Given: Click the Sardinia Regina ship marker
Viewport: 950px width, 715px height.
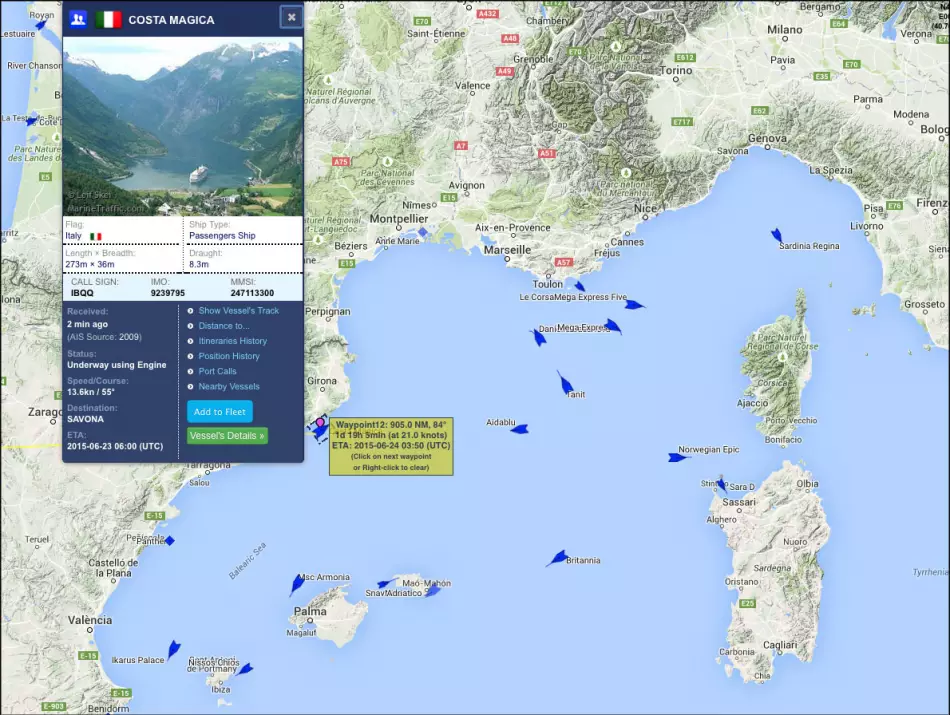Looking at the screenshot, I should [776, 236].
